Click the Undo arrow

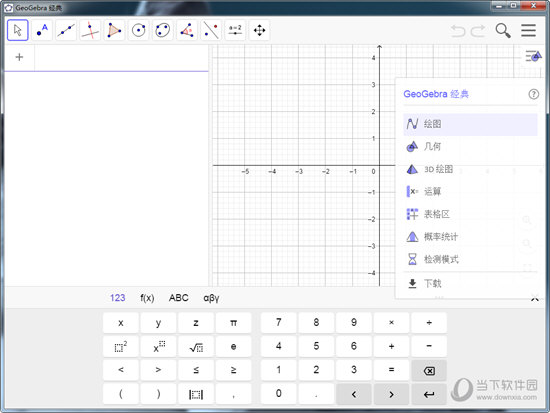[x=458, y=31]
